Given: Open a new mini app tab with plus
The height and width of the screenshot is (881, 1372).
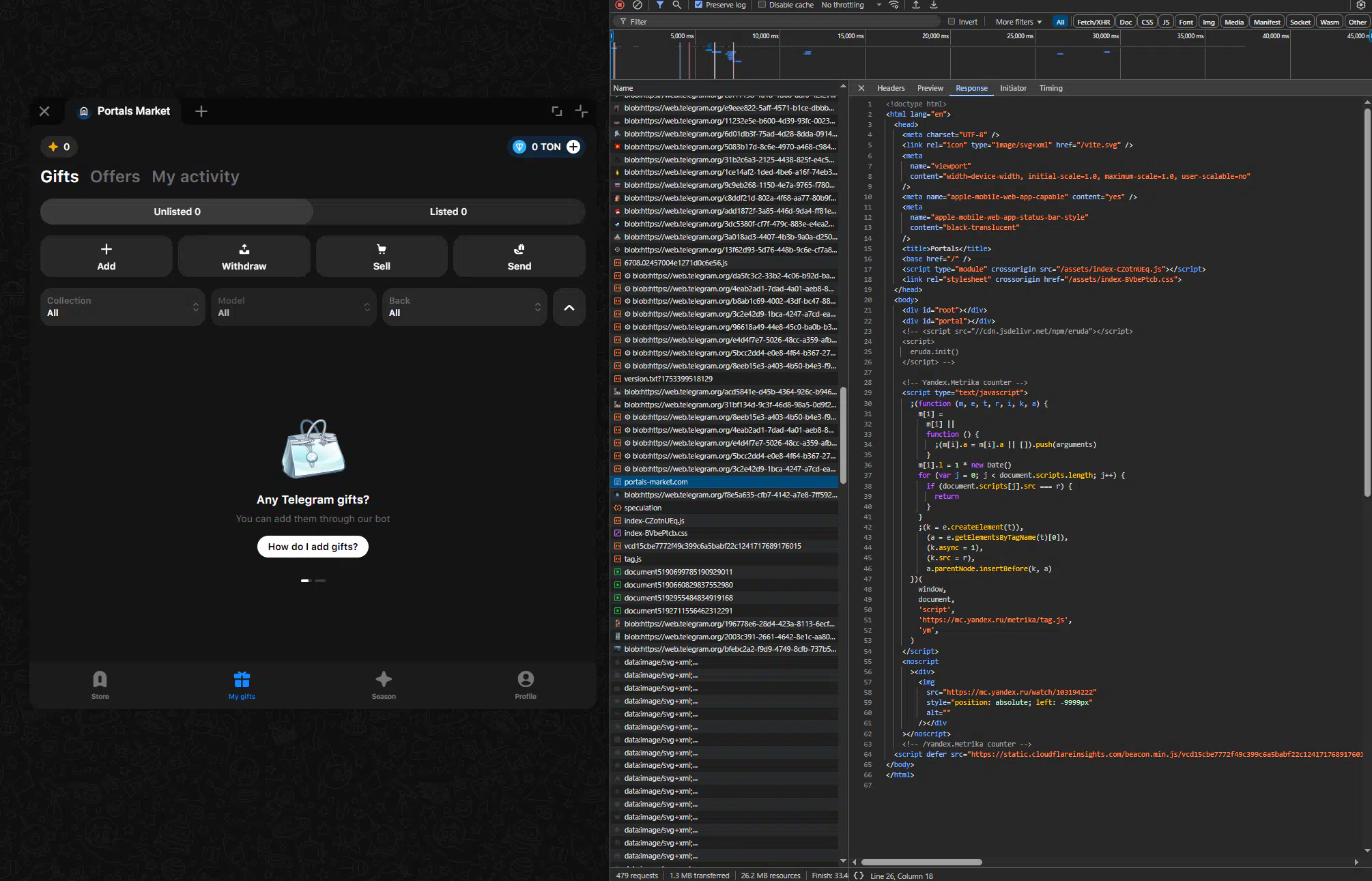Looking at the screenshot, I should pos(201,111).
